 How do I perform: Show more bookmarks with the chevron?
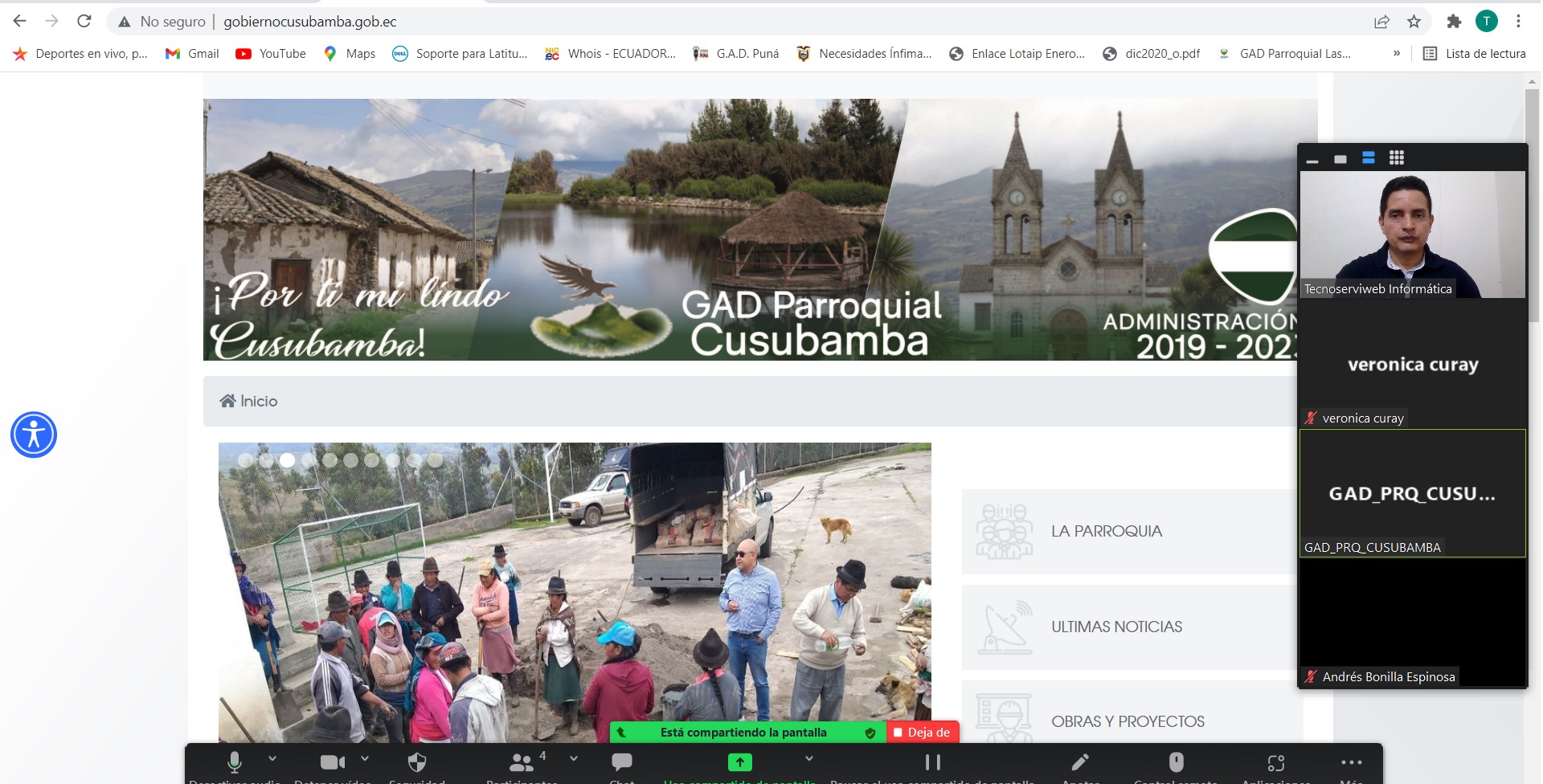pyautogui.click(x=1397, y=54)
